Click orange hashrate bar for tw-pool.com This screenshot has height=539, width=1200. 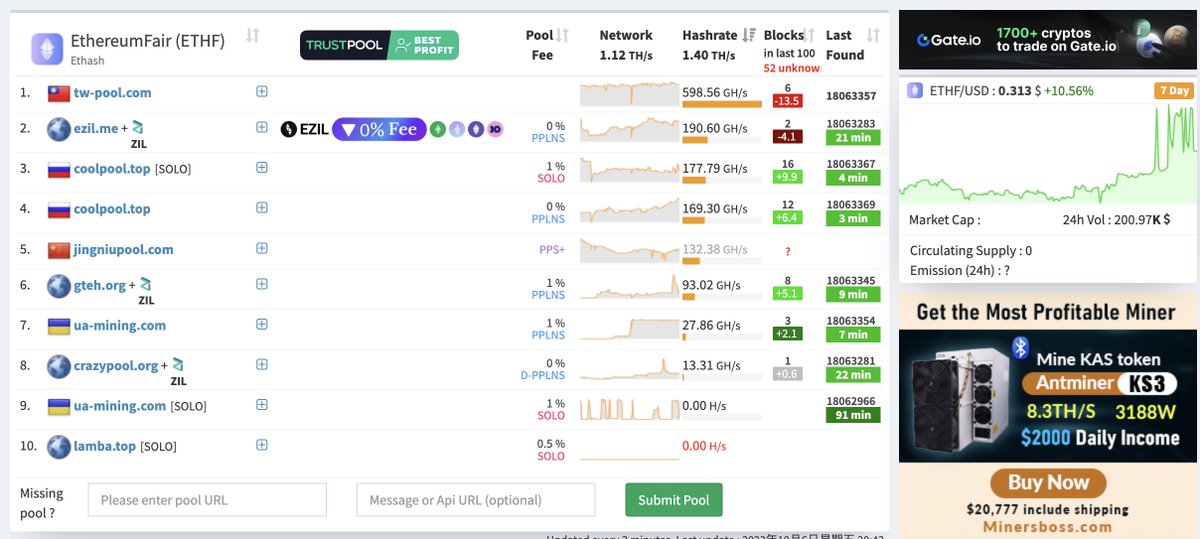pyautogui.click(x=721, y=104)
